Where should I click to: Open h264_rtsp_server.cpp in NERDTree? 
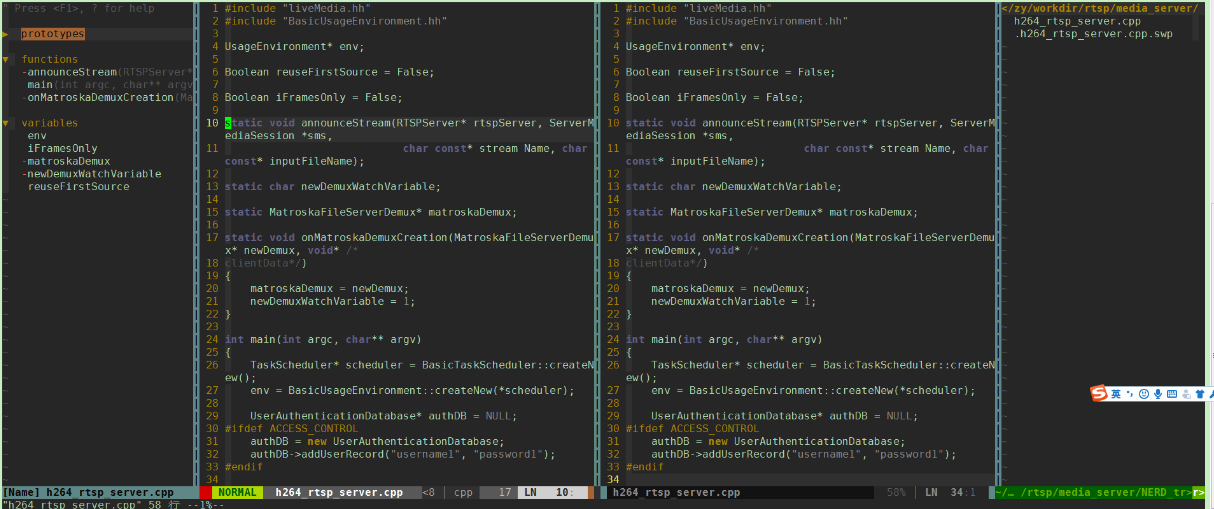point(1077,21)
